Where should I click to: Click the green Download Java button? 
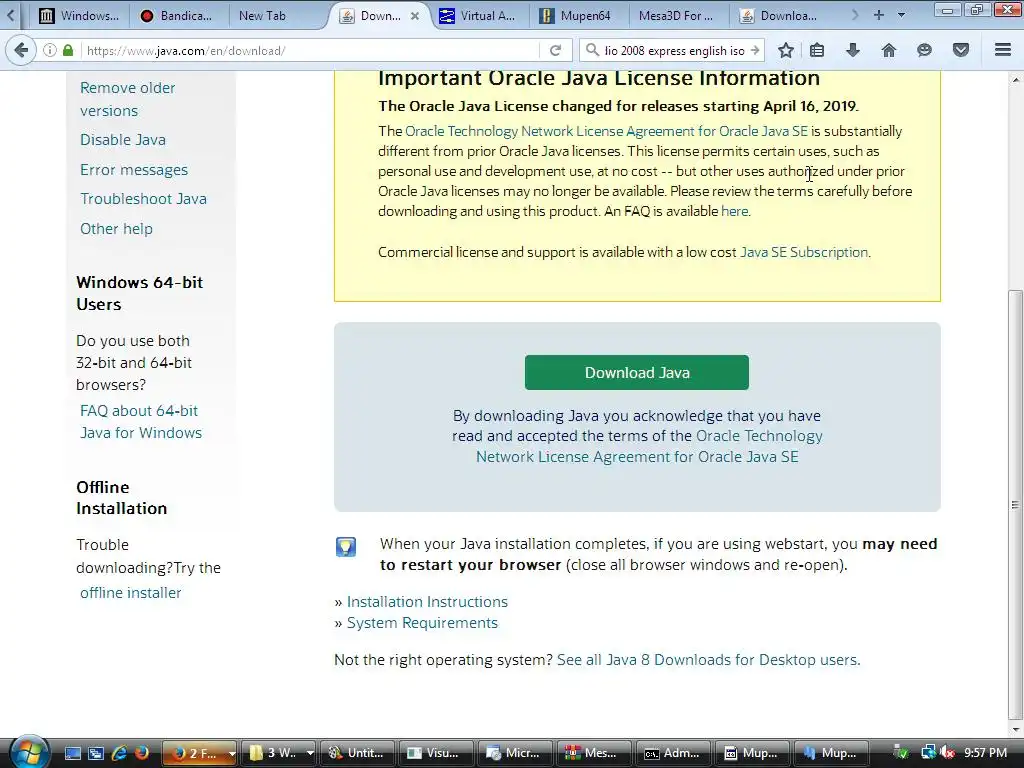637,372
